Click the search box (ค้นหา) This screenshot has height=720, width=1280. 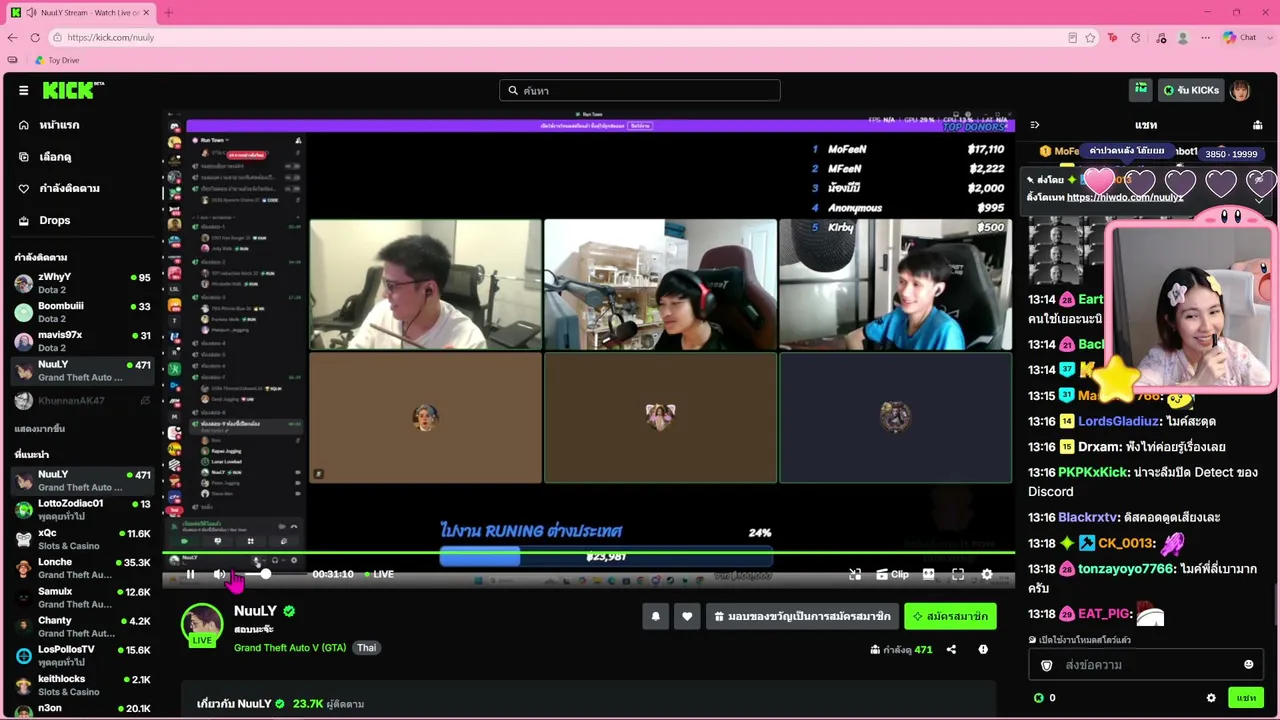pos(640,90)
